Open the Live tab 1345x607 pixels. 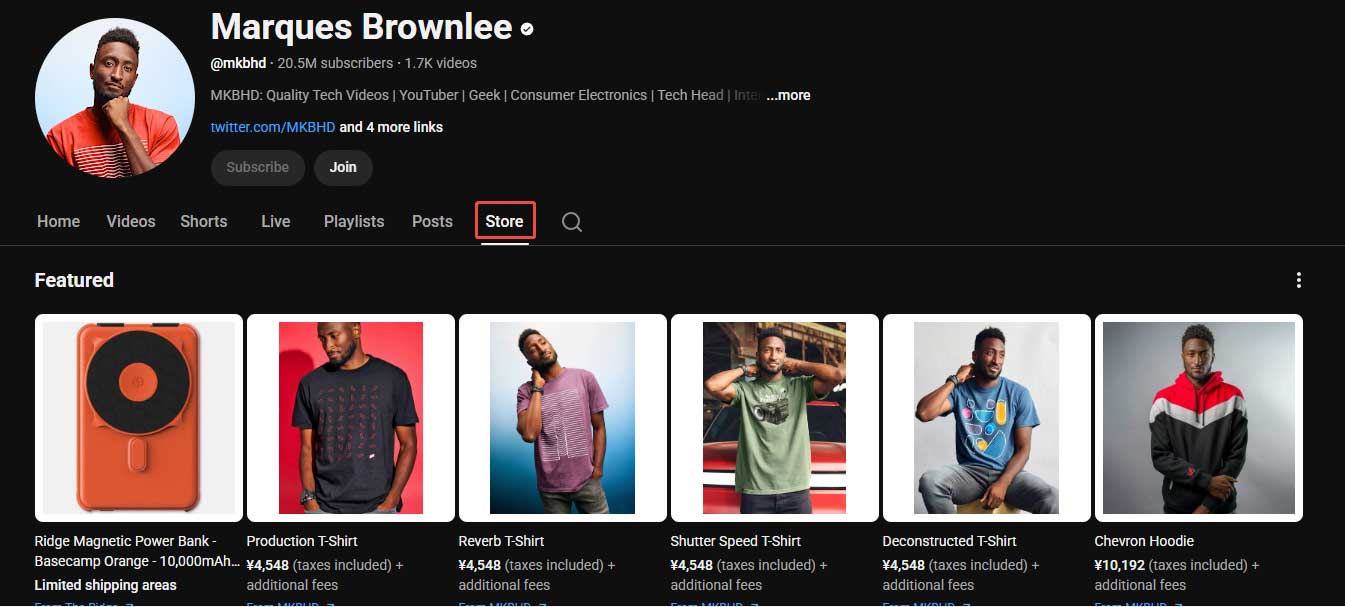pyautogui.click(x=275, y=221)
